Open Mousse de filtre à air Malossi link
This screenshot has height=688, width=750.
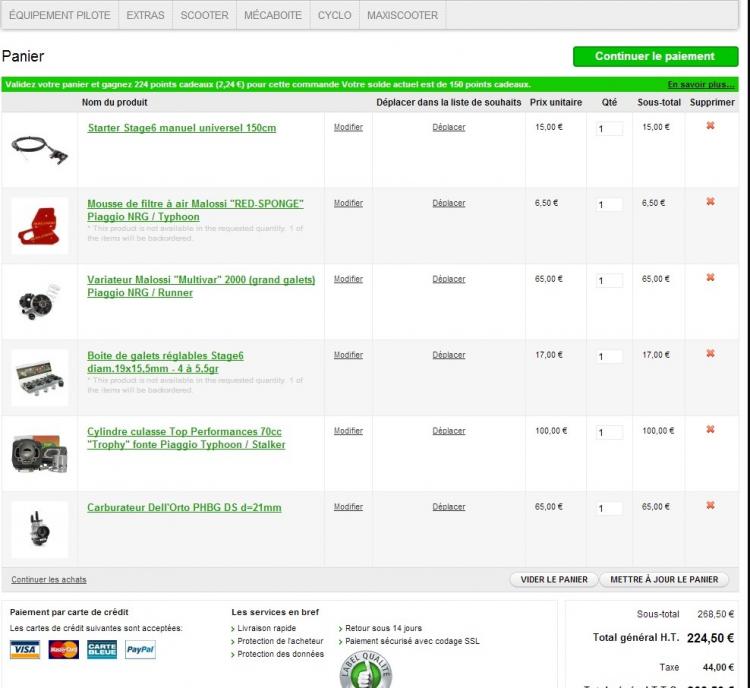pyautogui.click(x=195, y=210)
